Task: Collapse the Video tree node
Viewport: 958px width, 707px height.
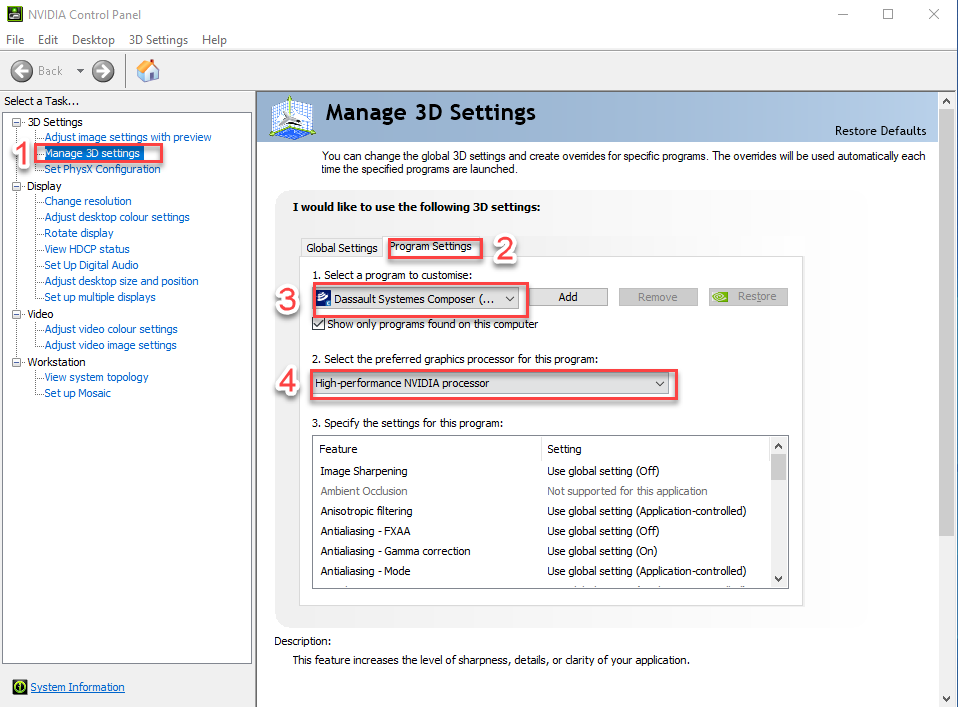Action: [16, 314]
